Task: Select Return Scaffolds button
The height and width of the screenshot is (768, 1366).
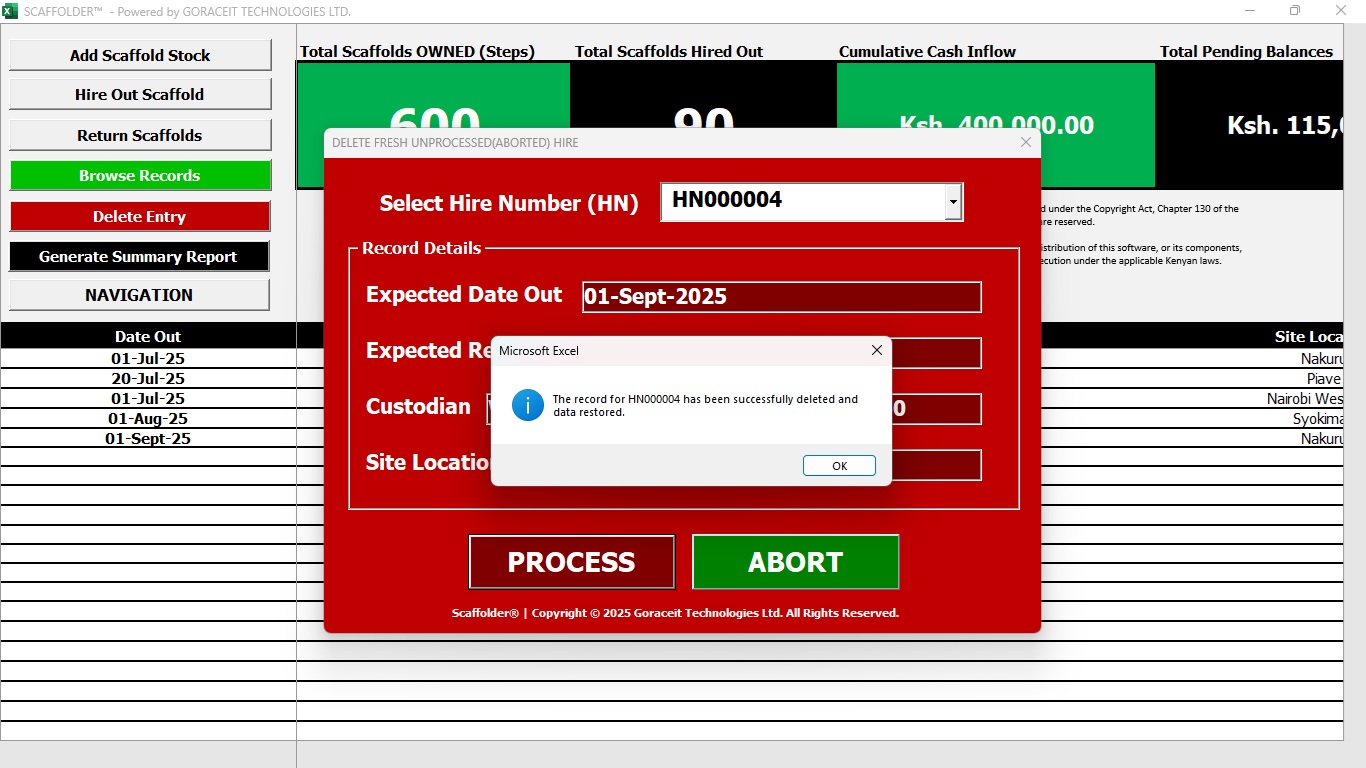Action: coord(140,135)
